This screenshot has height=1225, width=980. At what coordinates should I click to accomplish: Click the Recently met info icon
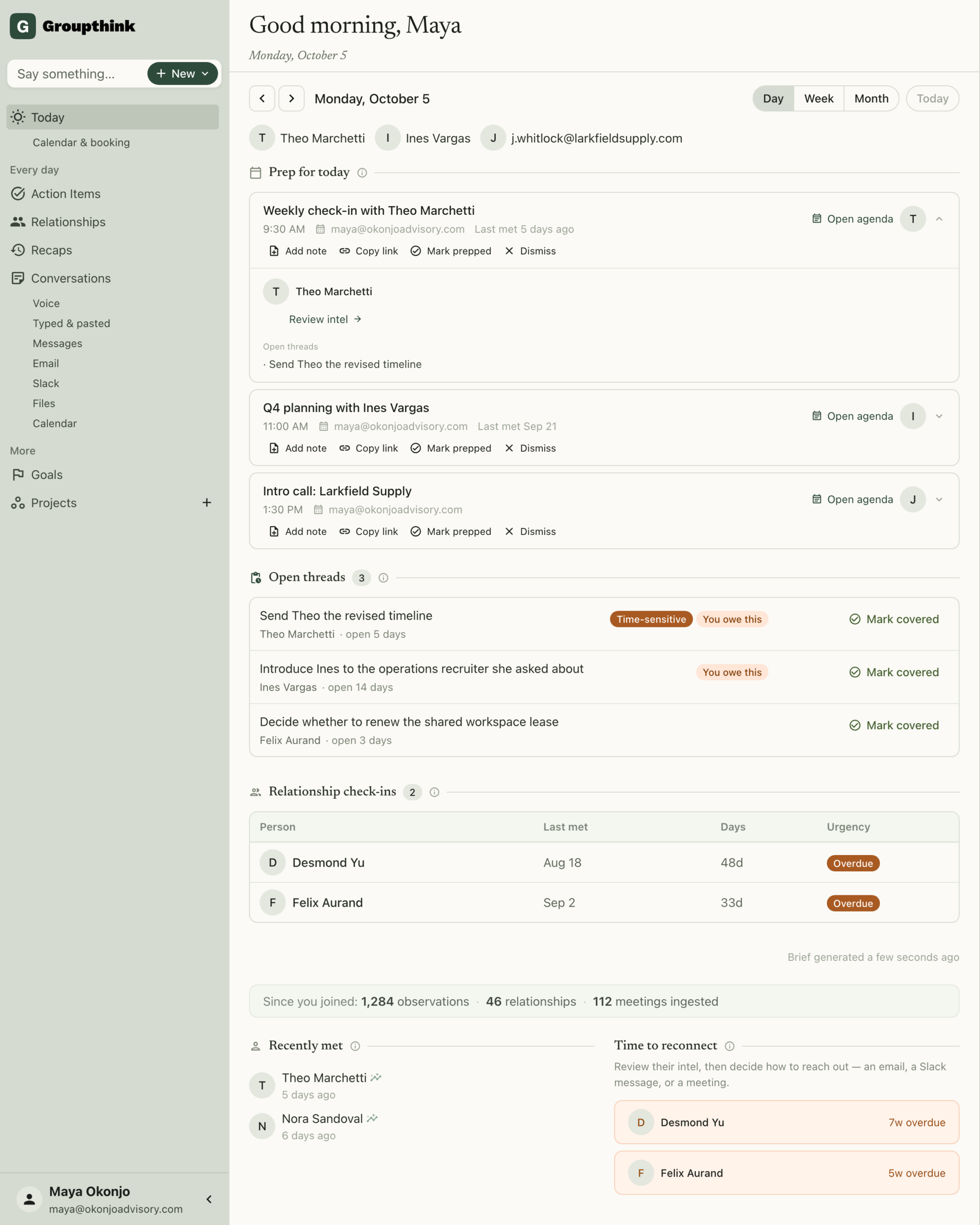[355, 1046]
